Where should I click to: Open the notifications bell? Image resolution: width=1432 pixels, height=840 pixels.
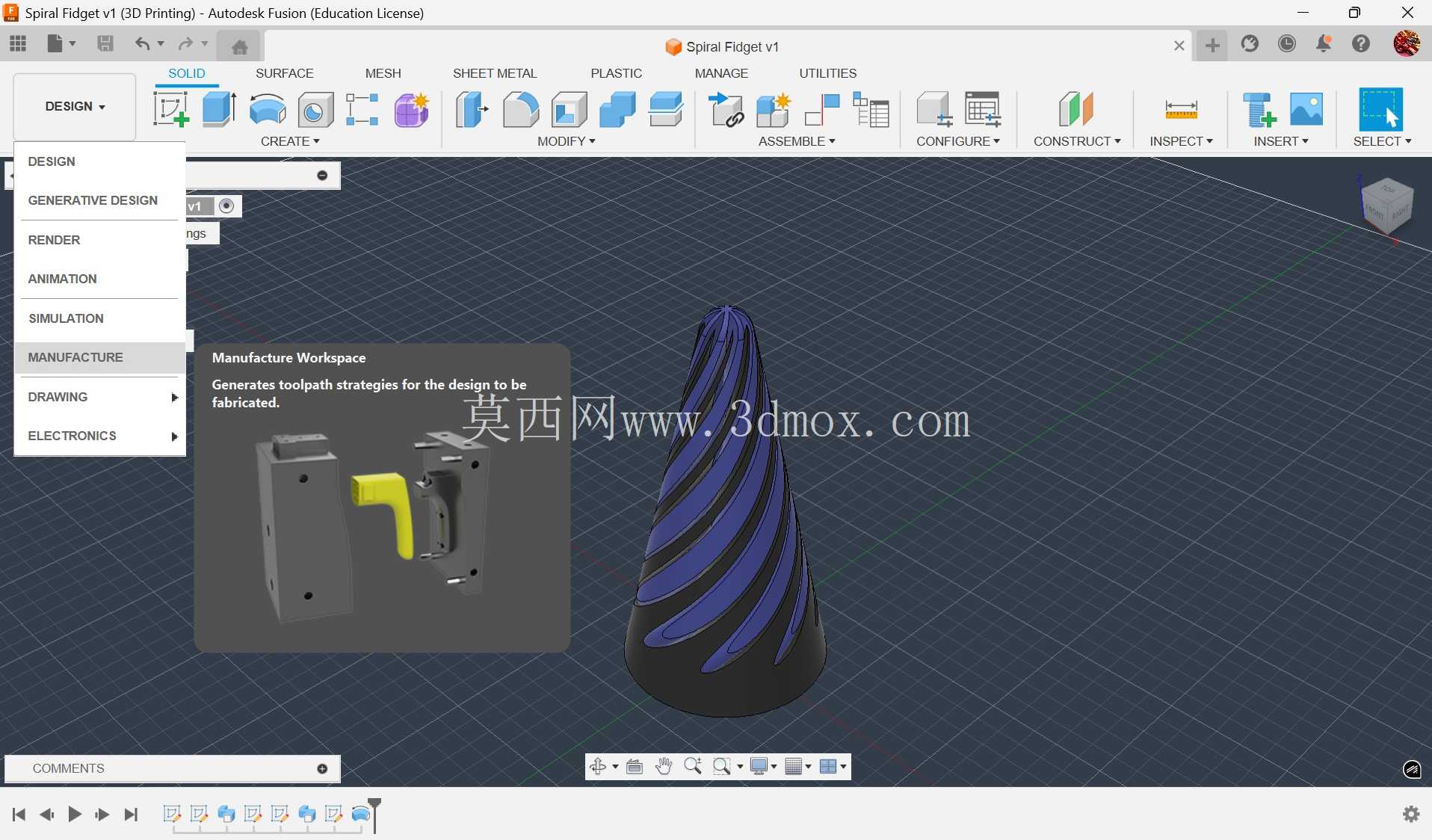1324,44
